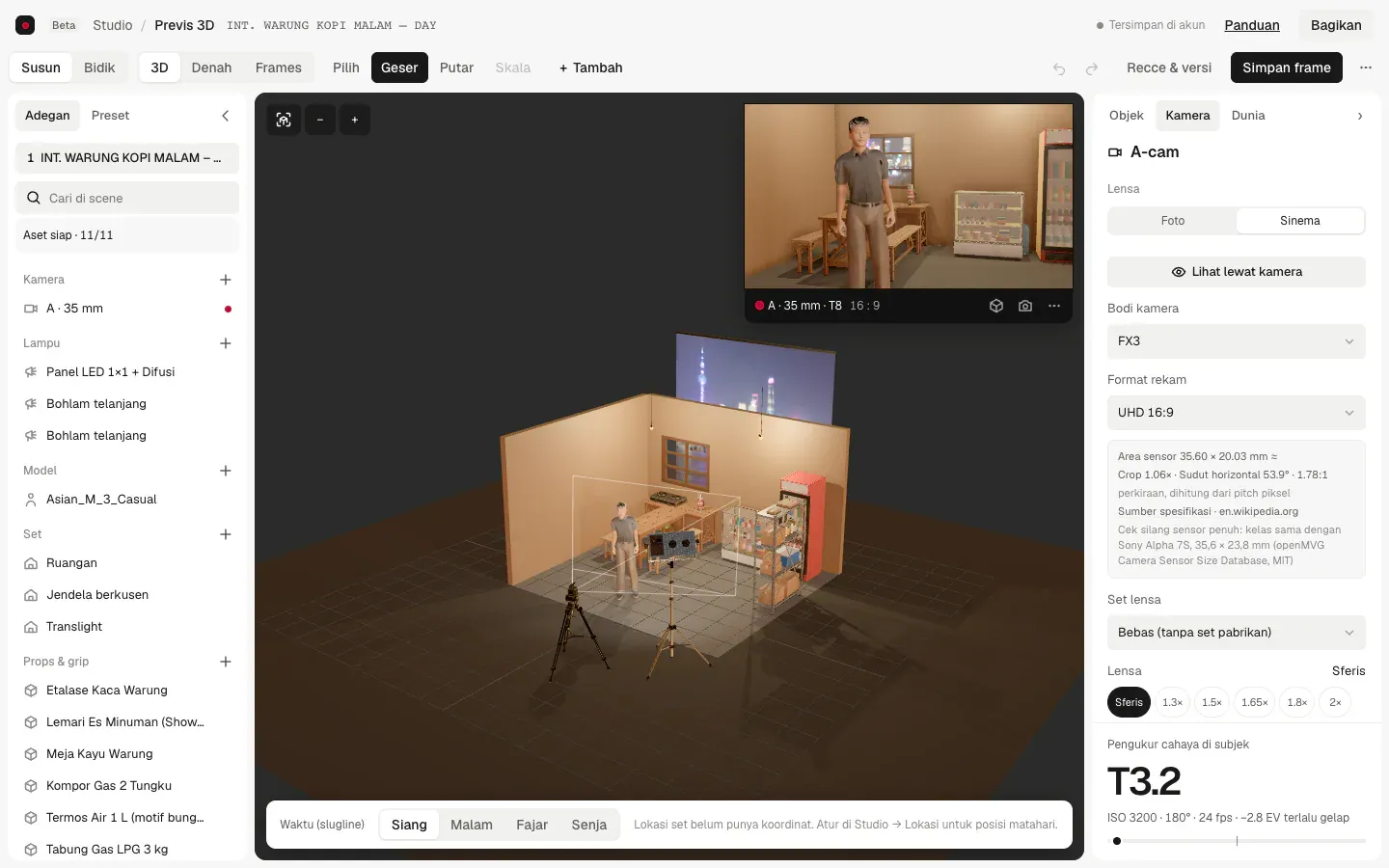1389x868 pixels.
Task: Set time of day to Malam
Action: (472, 825)
